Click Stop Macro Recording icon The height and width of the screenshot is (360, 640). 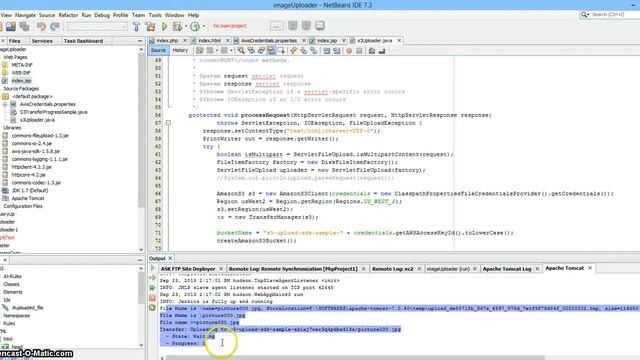(359, 51)
